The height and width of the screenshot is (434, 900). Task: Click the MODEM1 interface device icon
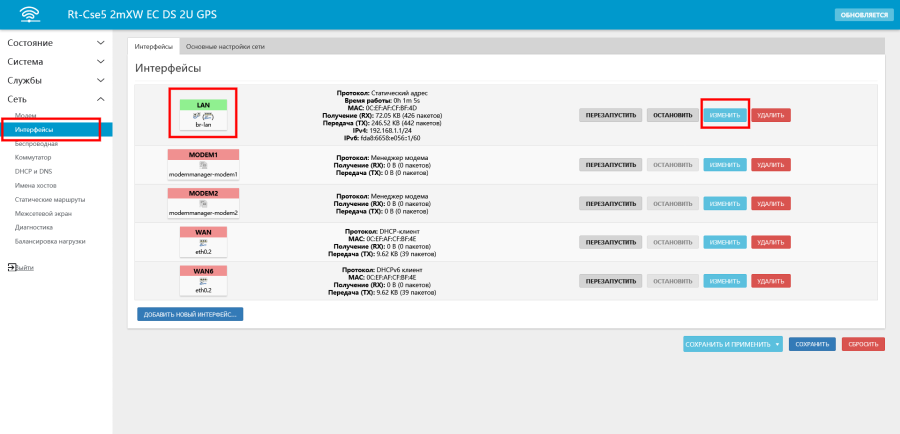(x=203, y=165)
